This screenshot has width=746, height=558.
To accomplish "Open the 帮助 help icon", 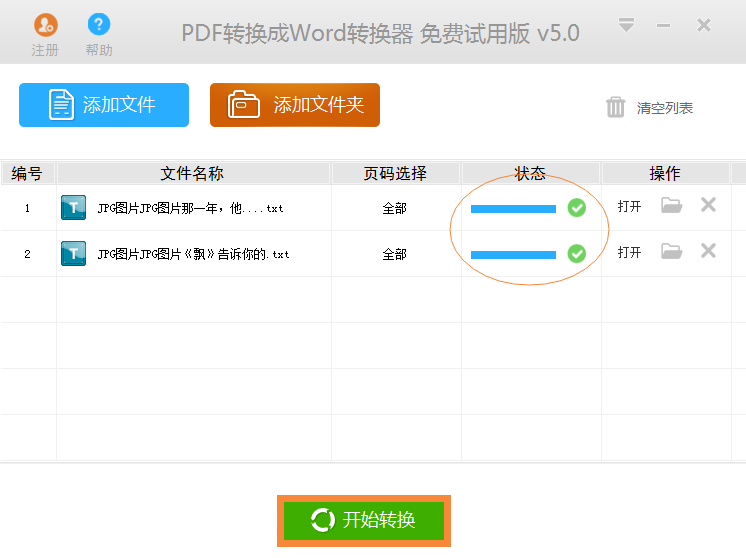I will pyautogui.click(x=99, y=25).
